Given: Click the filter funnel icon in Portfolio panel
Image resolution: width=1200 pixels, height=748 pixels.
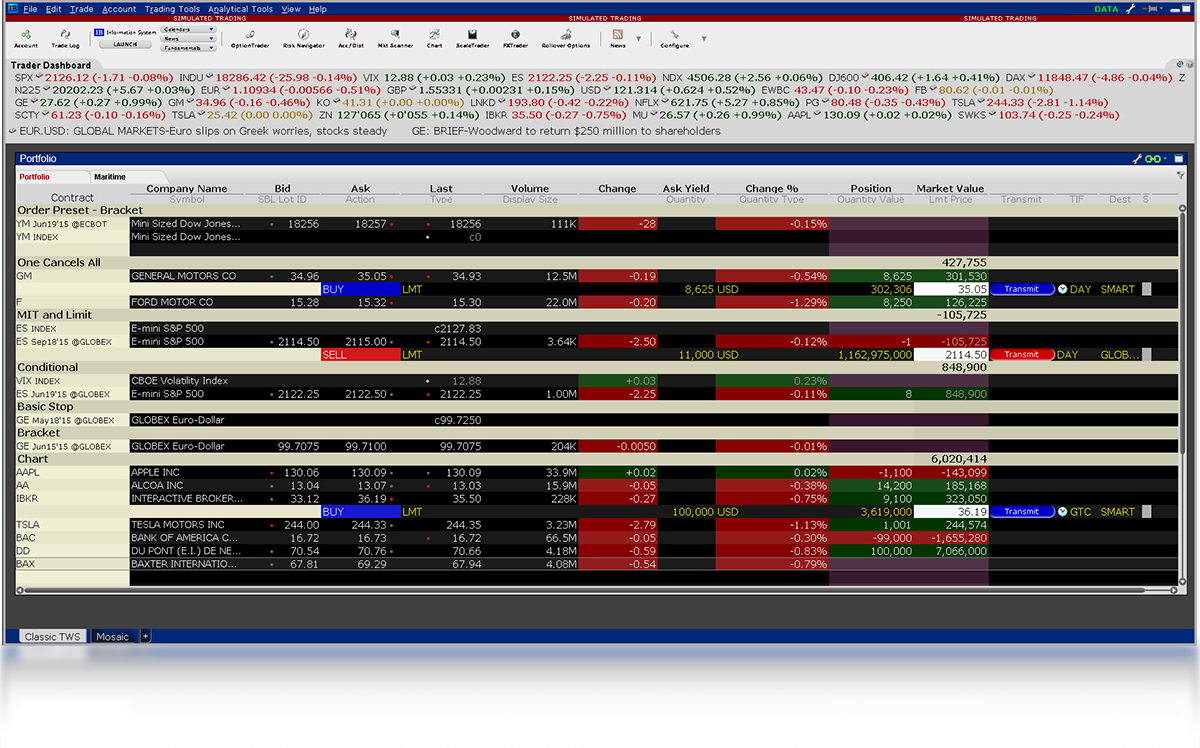Looking at the screenshot, I should click(x=1180, y=175).
